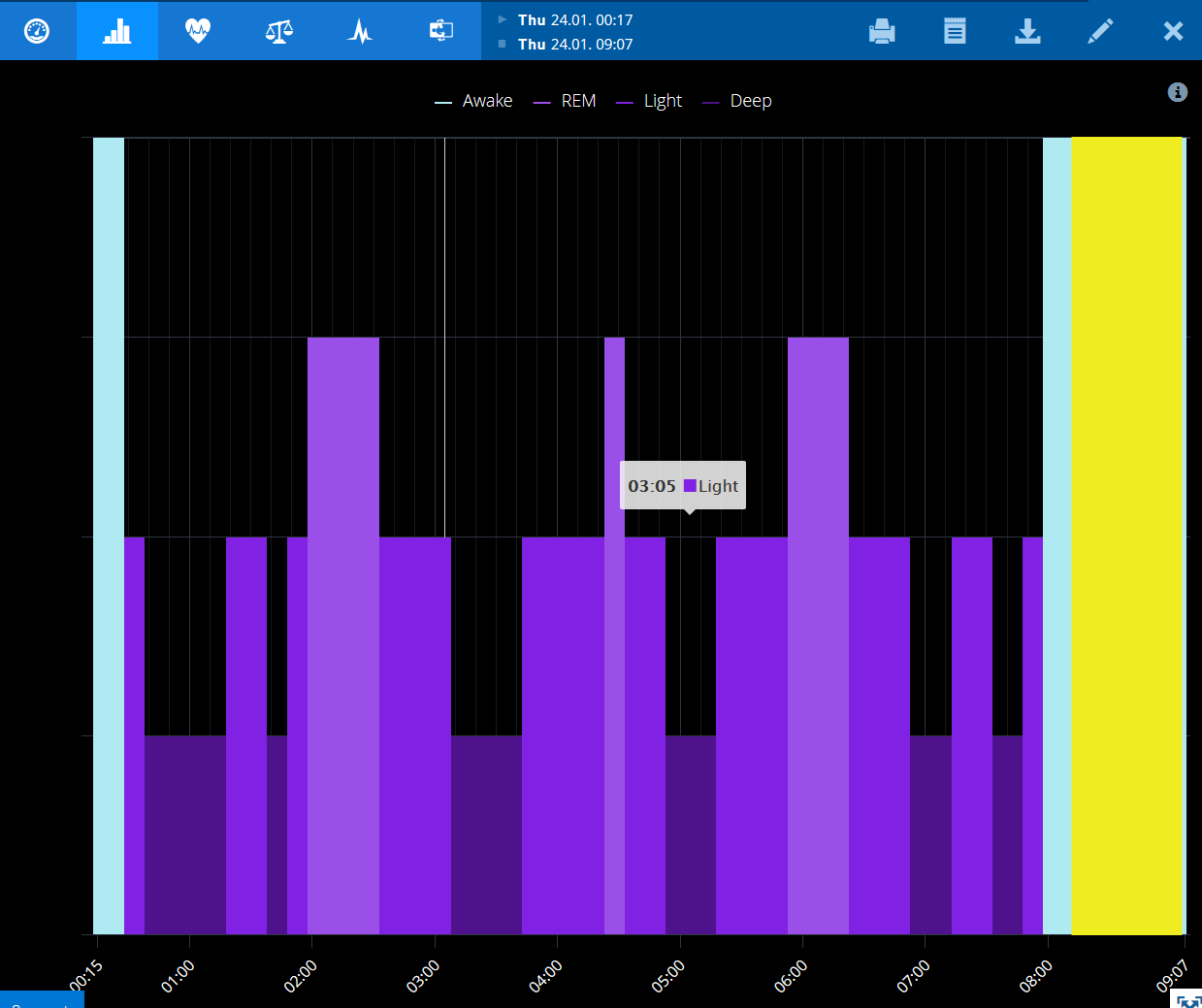Open the dashboard gauge tab

[x=37, y=31]
